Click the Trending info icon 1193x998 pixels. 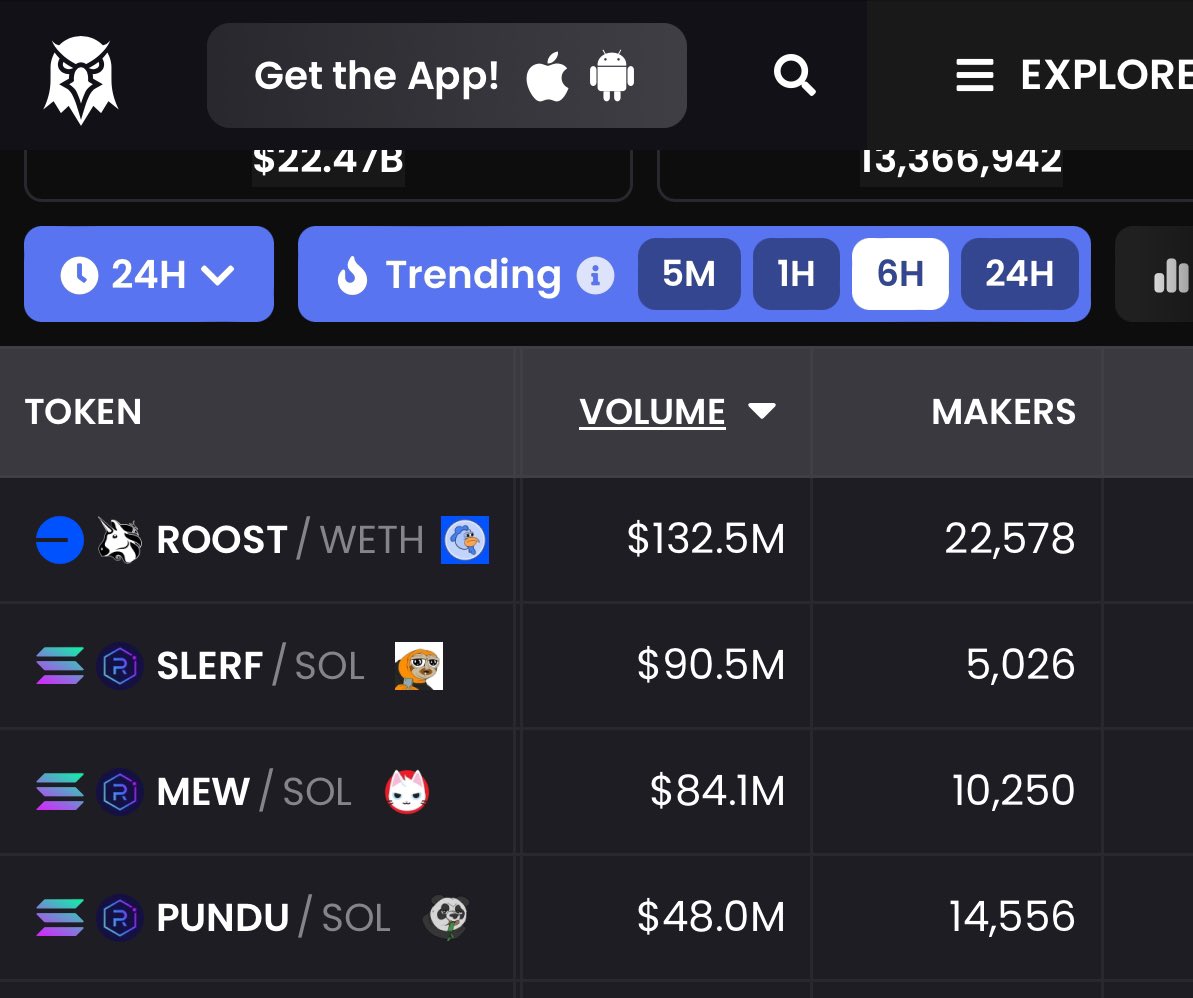(595, 275)
